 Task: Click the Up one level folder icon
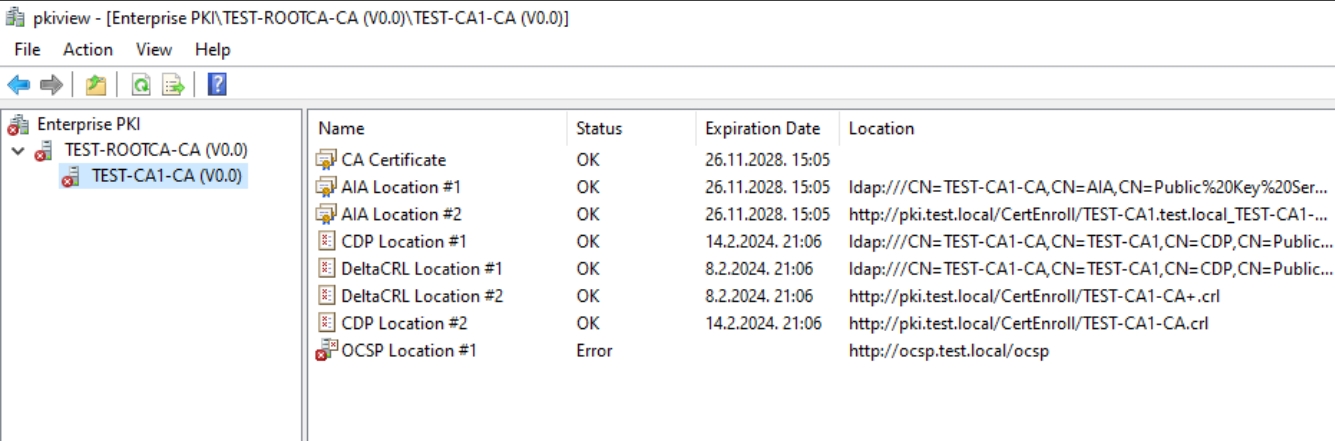click(96, 86)
